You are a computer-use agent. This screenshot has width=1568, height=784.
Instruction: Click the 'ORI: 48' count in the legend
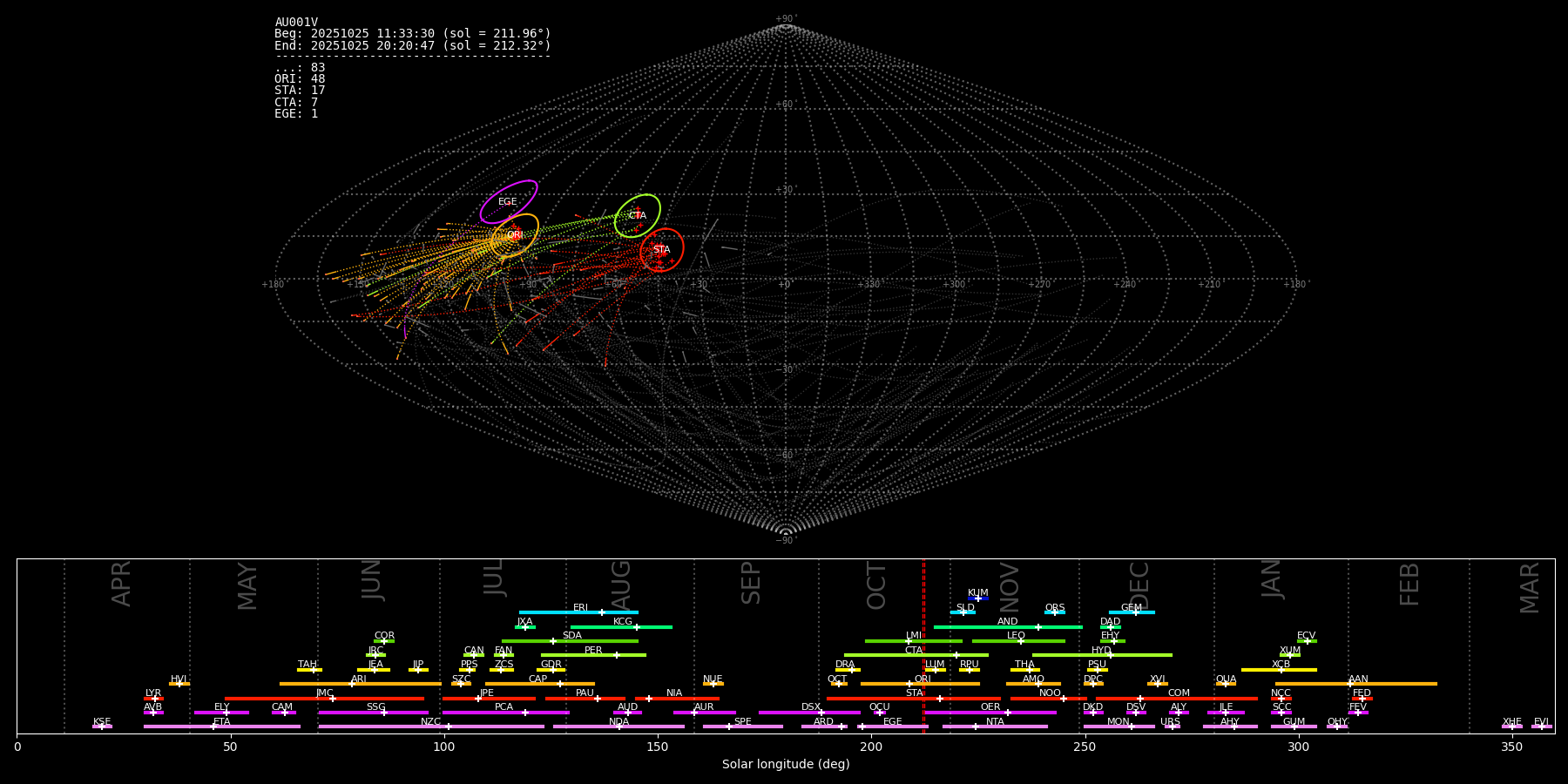click(x=300, y=79)
